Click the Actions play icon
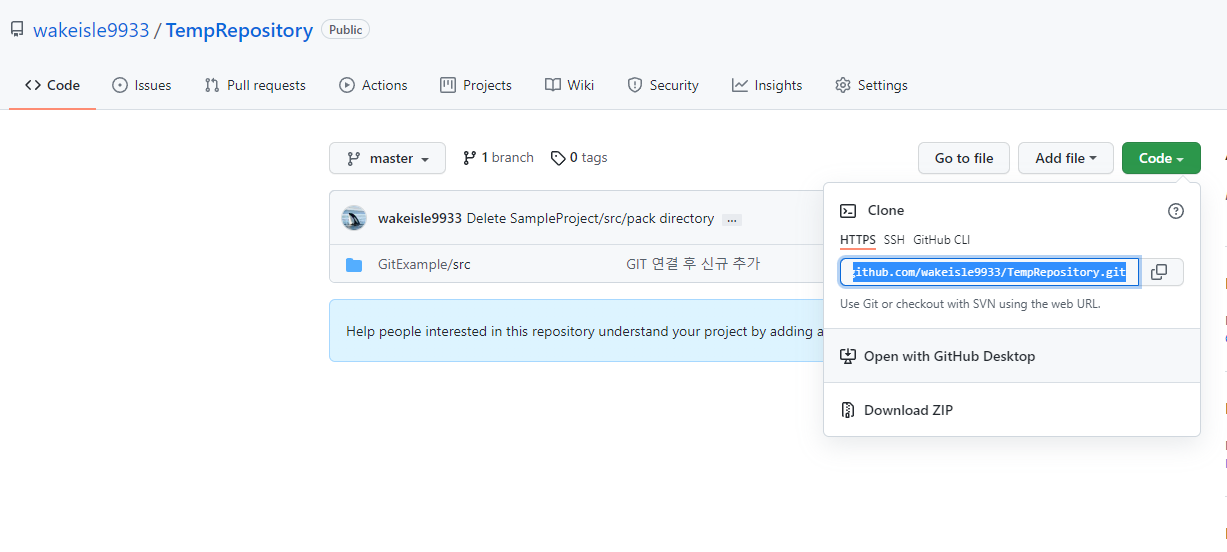The width and height of the screenshot is (1227, 552). click(x=347, y=85)
